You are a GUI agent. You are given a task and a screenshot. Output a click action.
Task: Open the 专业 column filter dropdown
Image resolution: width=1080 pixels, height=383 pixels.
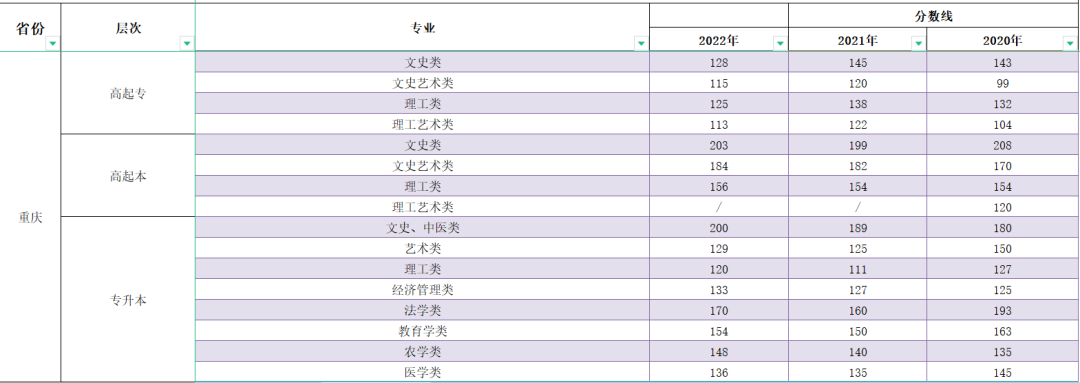click(641, 44)
